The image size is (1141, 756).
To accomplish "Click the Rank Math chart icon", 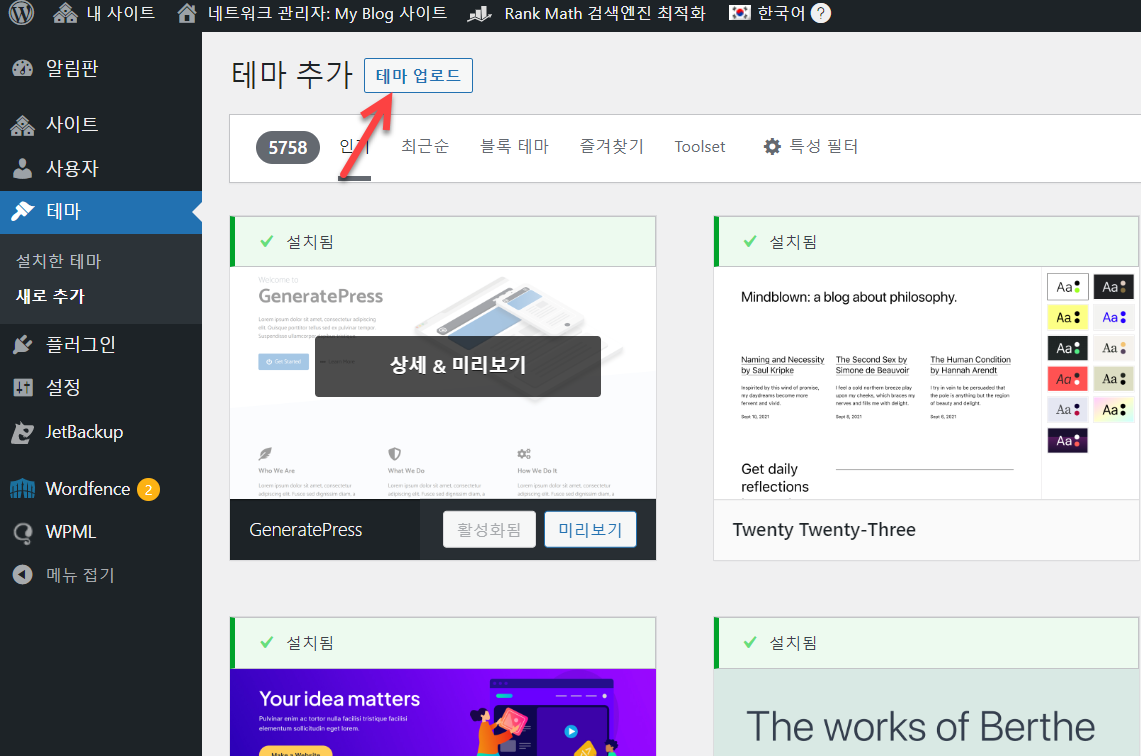I will (x=480, y=13).
